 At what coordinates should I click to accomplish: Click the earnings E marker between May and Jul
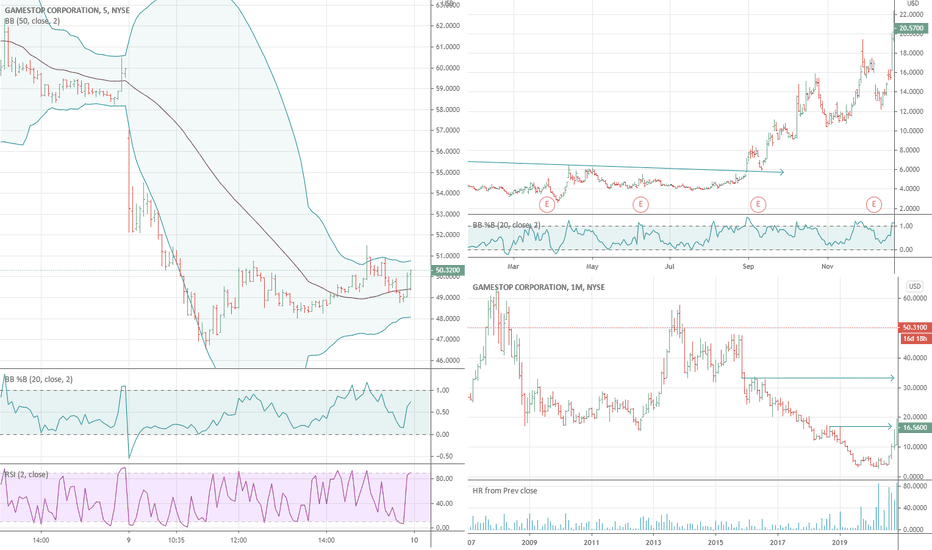click(640, 205)
